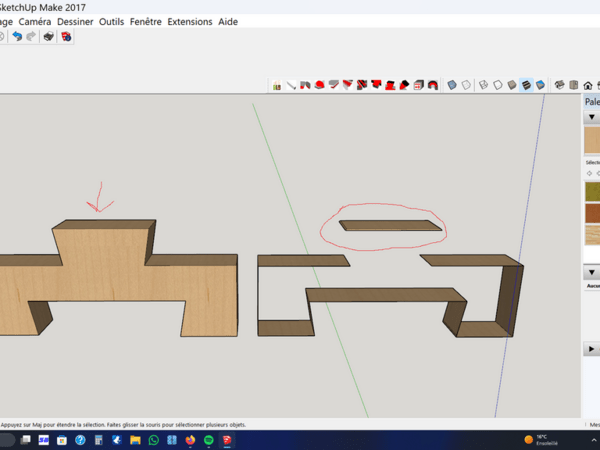Screen dimensions: 600x450
Task: Open the Aide menu
Action: click(228, 21)
